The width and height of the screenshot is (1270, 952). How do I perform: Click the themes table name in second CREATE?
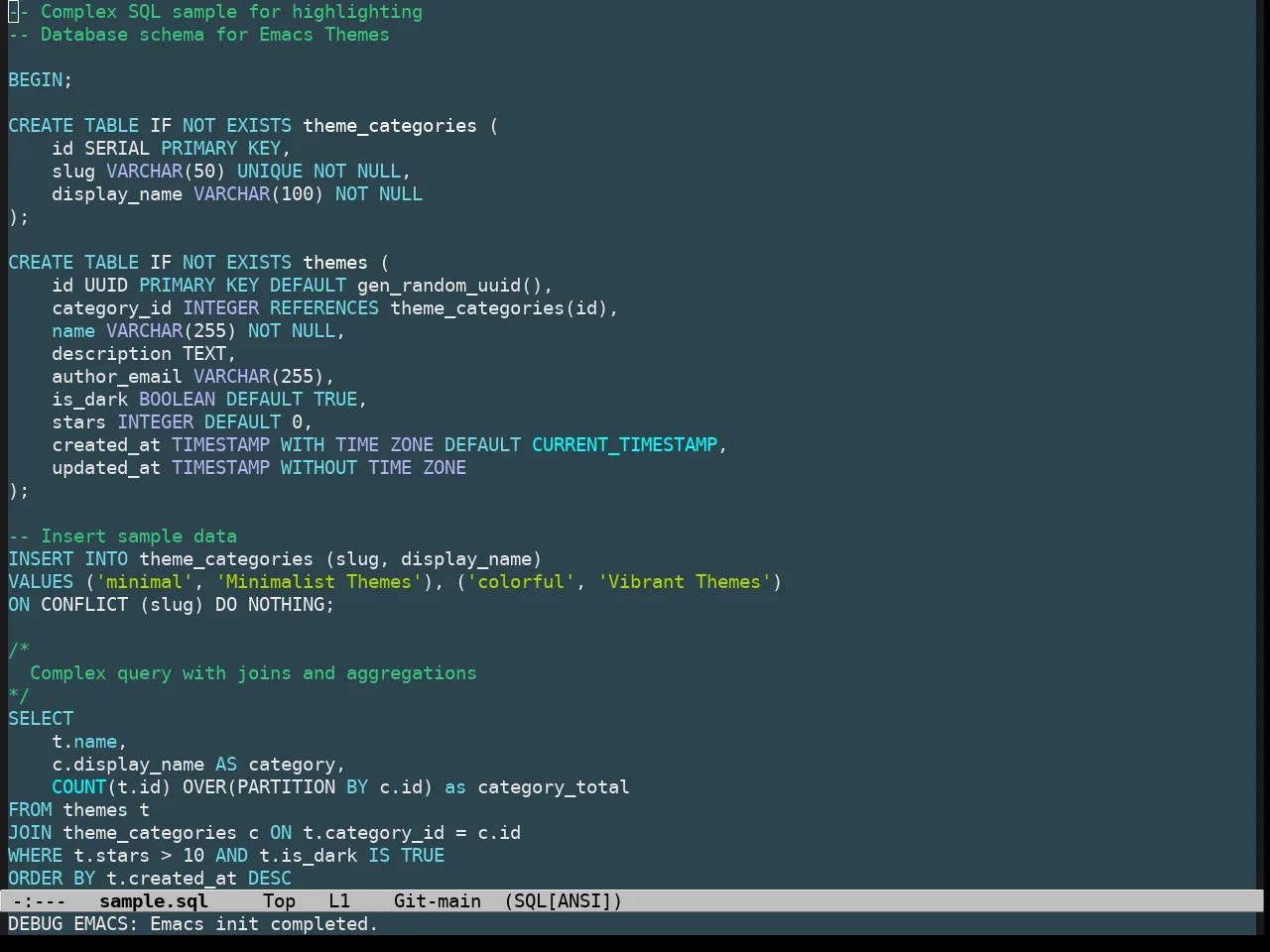tap(335, 263)
